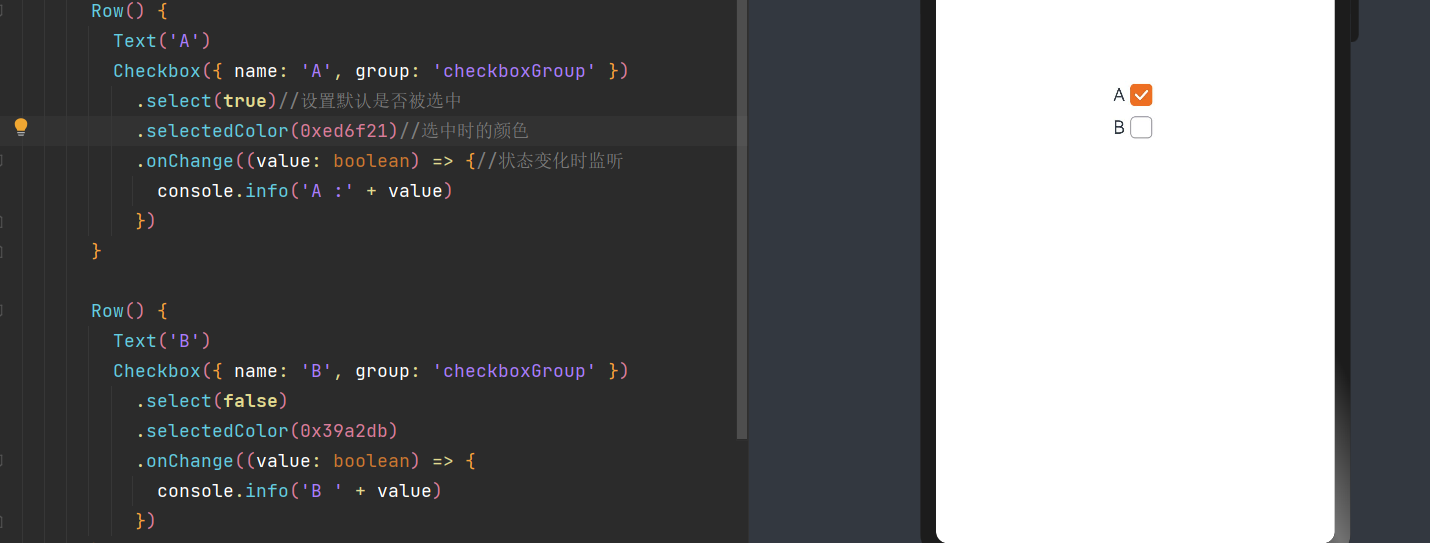Click 'checkboxGroup' string on the A checkbox line
This screenshot has width=1430, height=543.
pos(514,71)
